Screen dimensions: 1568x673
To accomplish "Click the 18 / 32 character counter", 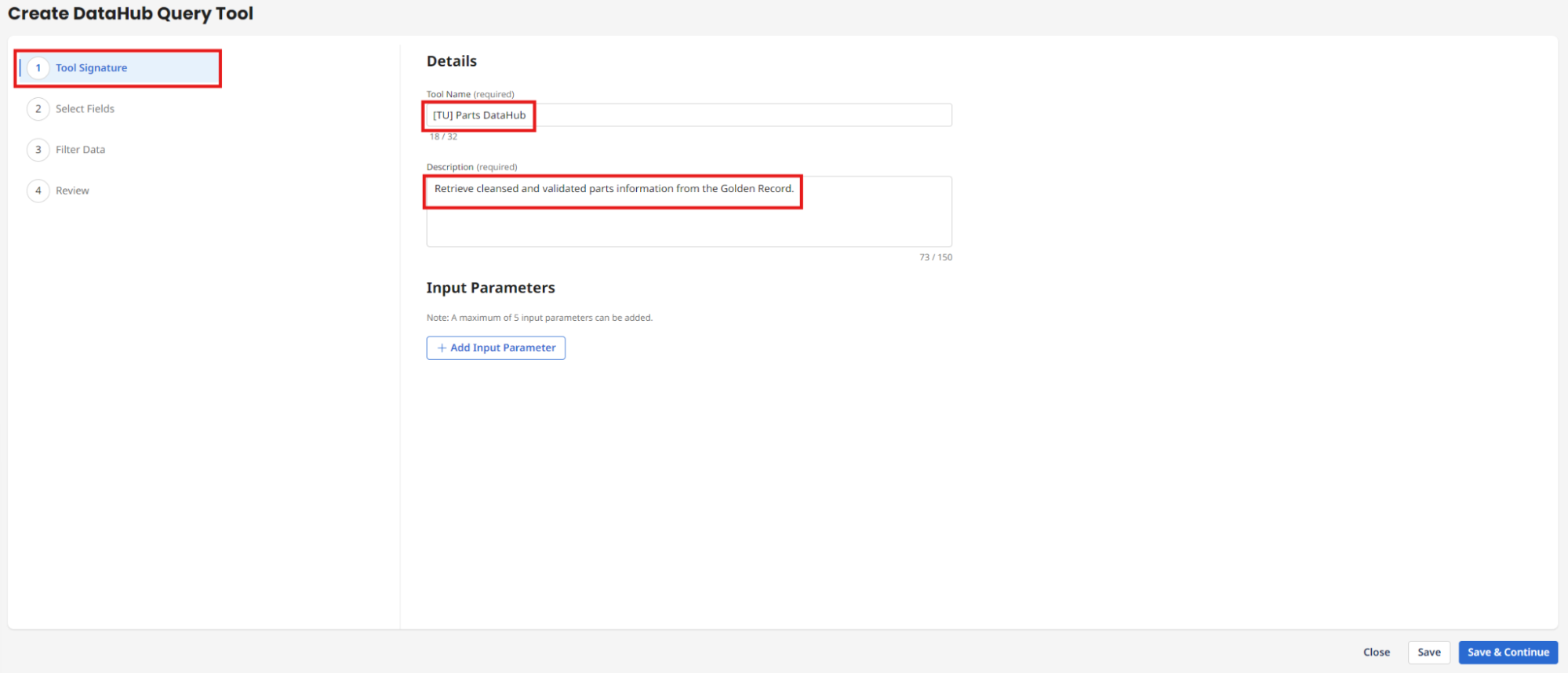I will pyautogui.click(x=443, y=137).
